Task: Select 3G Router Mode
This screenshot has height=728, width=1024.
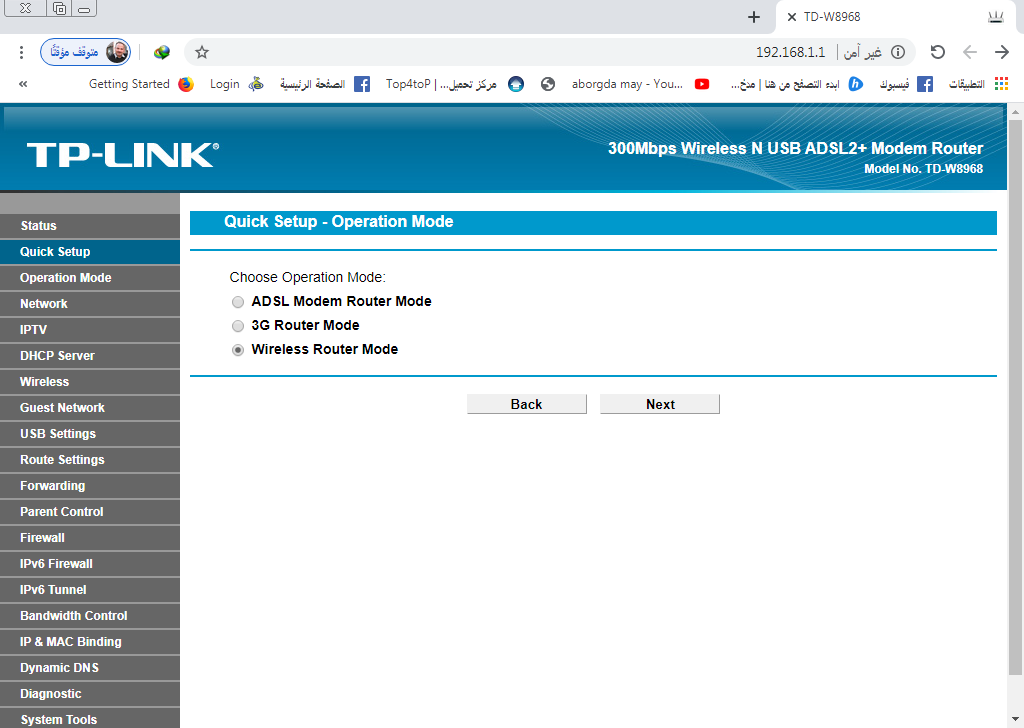Action: click(238, 325)
